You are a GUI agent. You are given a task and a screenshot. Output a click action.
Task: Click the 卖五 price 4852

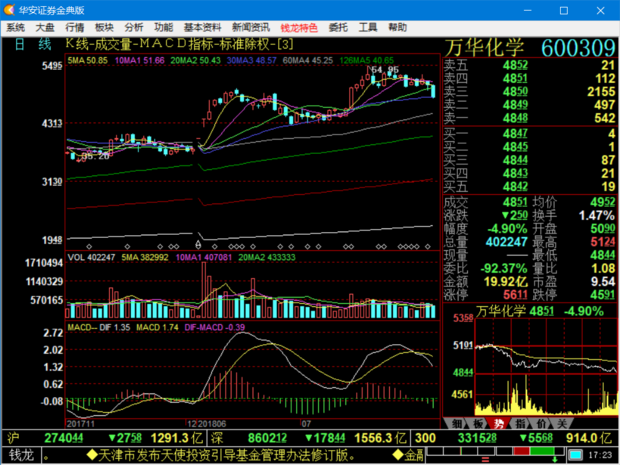pyautogui.click(x=515, y=65)
